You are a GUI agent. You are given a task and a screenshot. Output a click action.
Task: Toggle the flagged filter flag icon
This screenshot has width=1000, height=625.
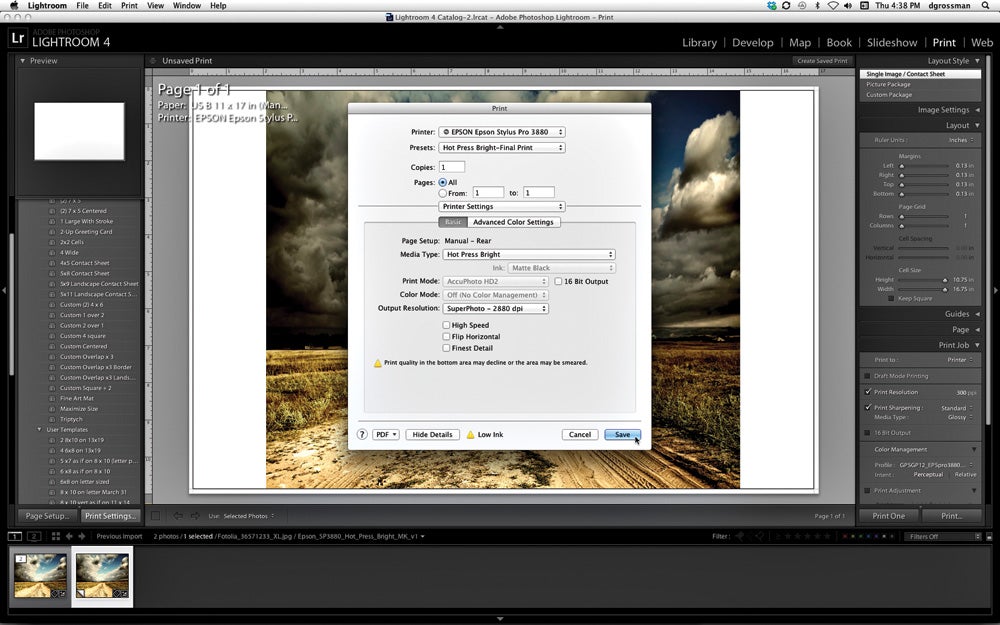pos(740,536)
